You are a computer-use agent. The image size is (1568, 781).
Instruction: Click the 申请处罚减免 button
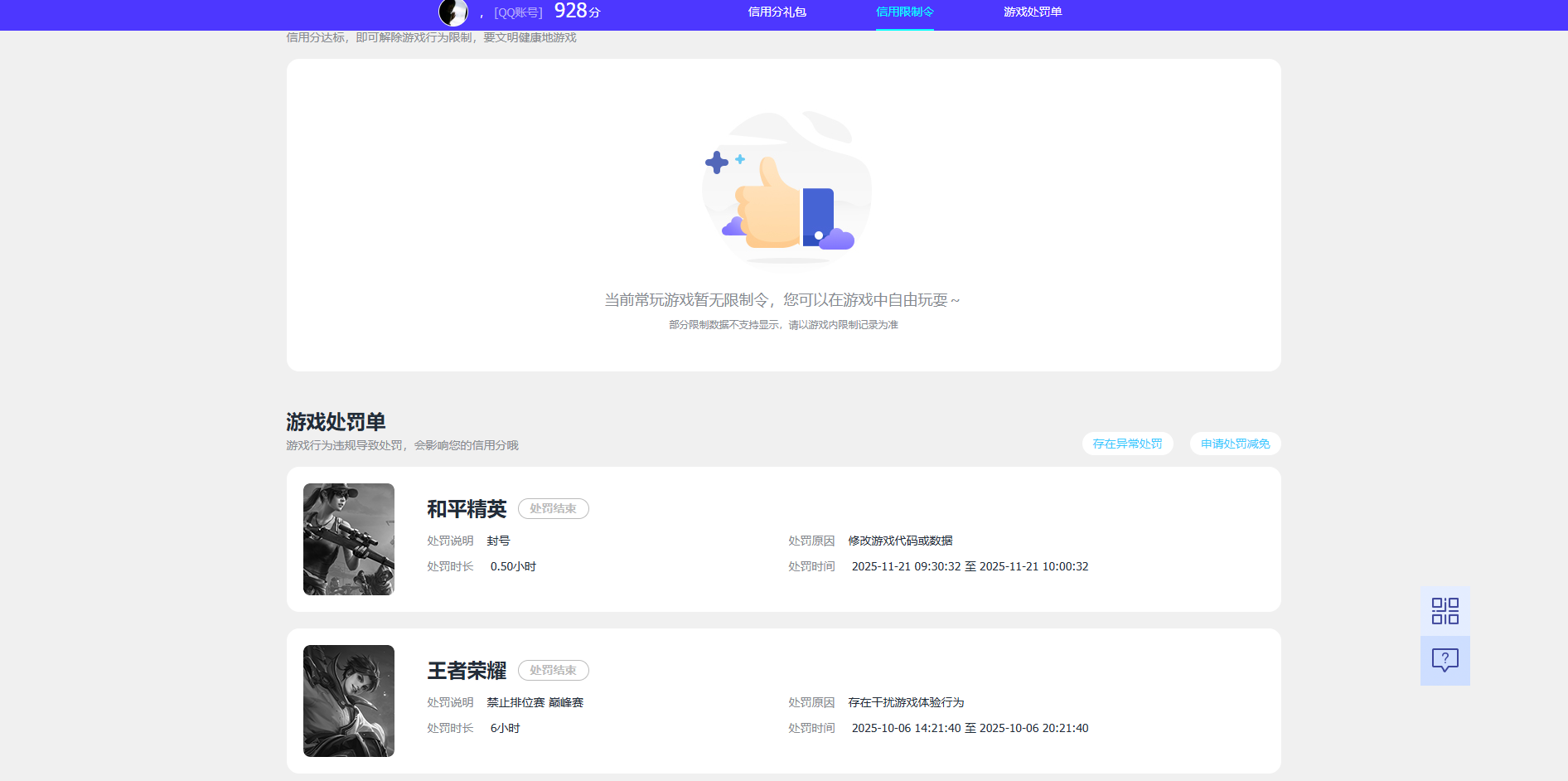(1234, 444)
